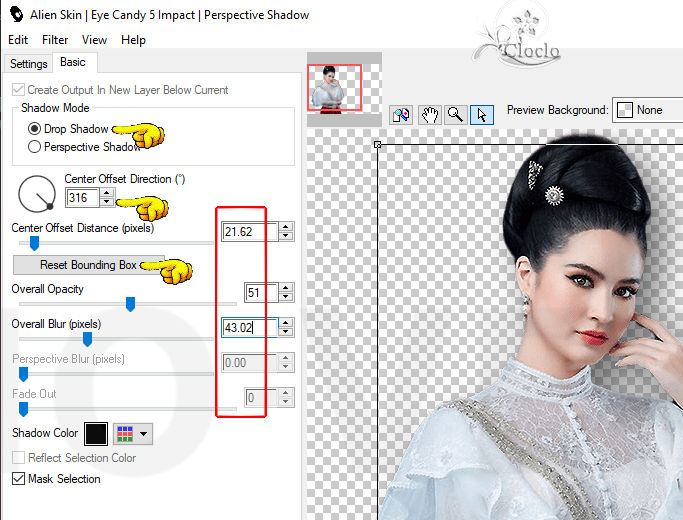Click the direction angle dial

[x=37, y=191]
